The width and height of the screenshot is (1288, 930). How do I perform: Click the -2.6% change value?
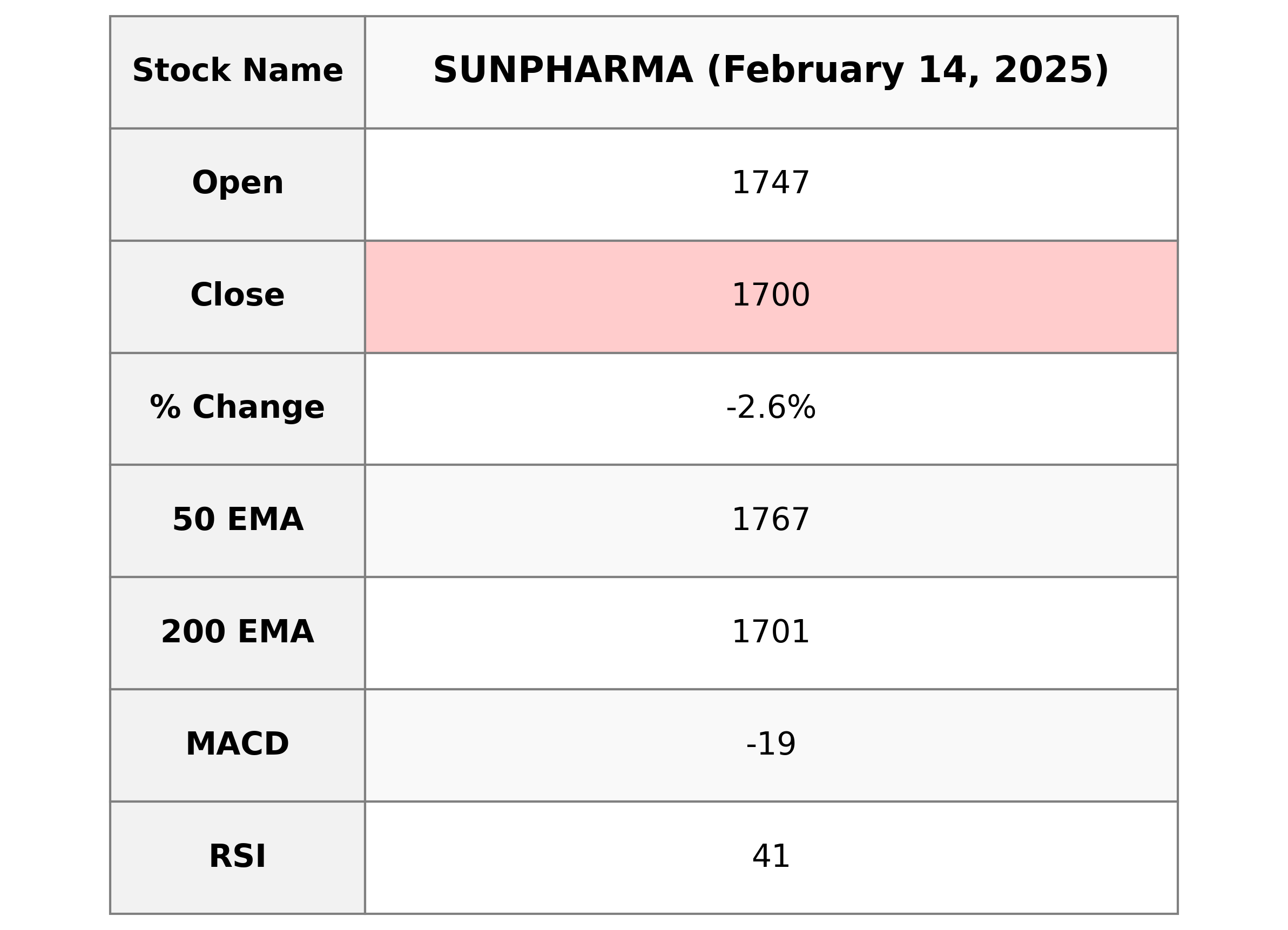click(x=770, y=408)
